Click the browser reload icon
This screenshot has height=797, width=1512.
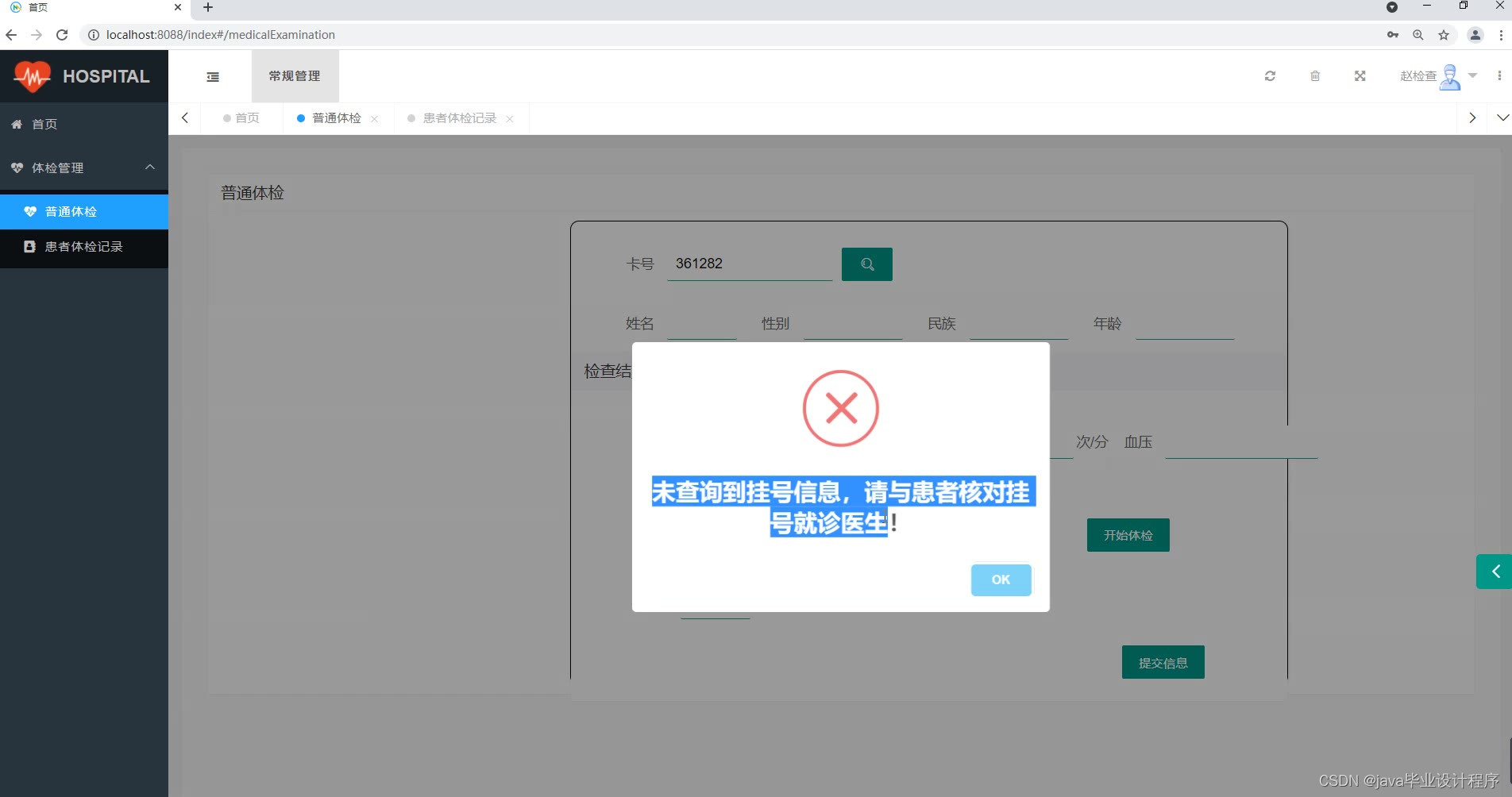[62, 35]
